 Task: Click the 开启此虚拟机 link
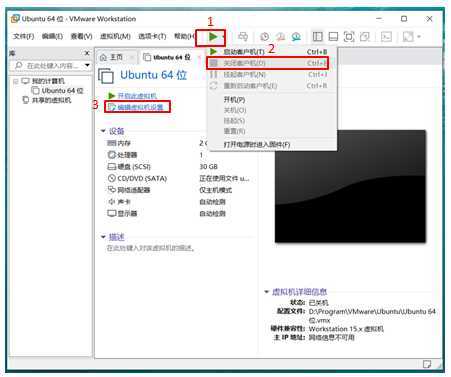[x=137, y=96]
